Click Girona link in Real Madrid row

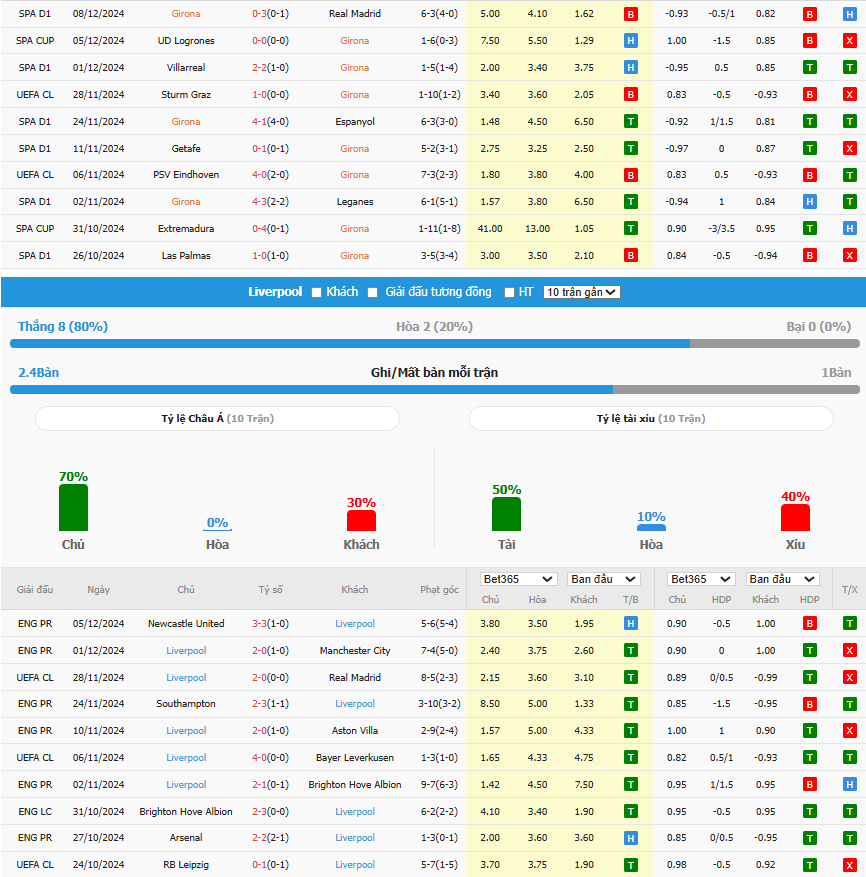186,14
